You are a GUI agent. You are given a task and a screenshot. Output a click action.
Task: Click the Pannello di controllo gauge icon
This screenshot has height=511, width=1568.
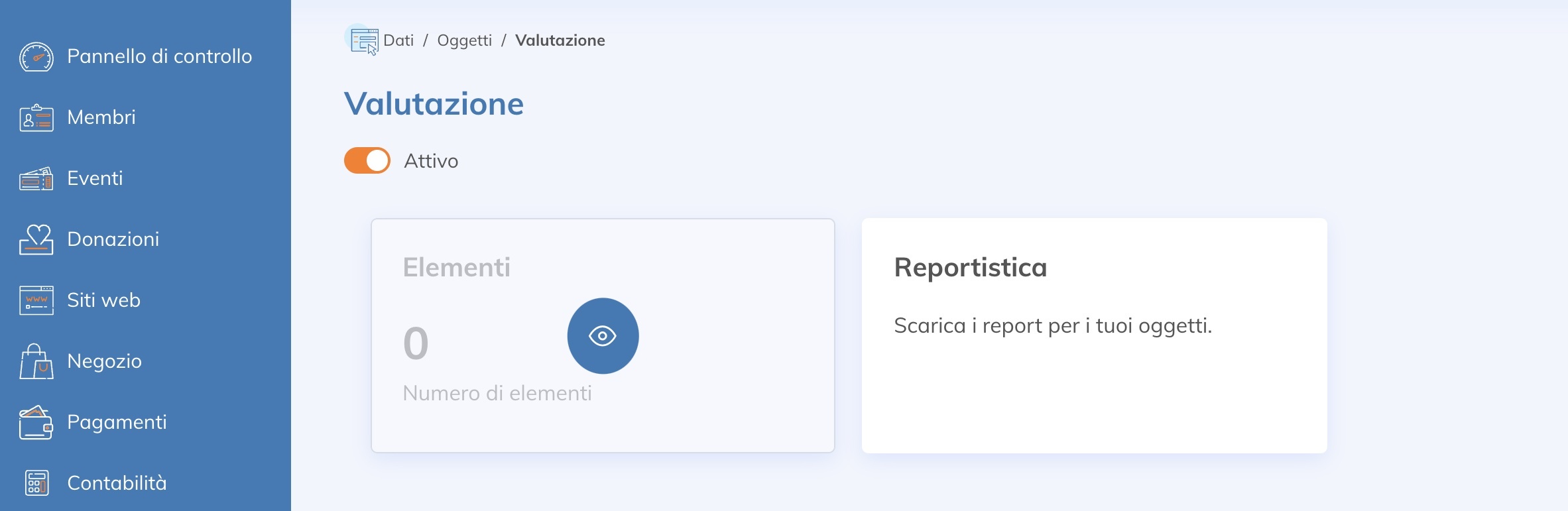coord(36,57)
